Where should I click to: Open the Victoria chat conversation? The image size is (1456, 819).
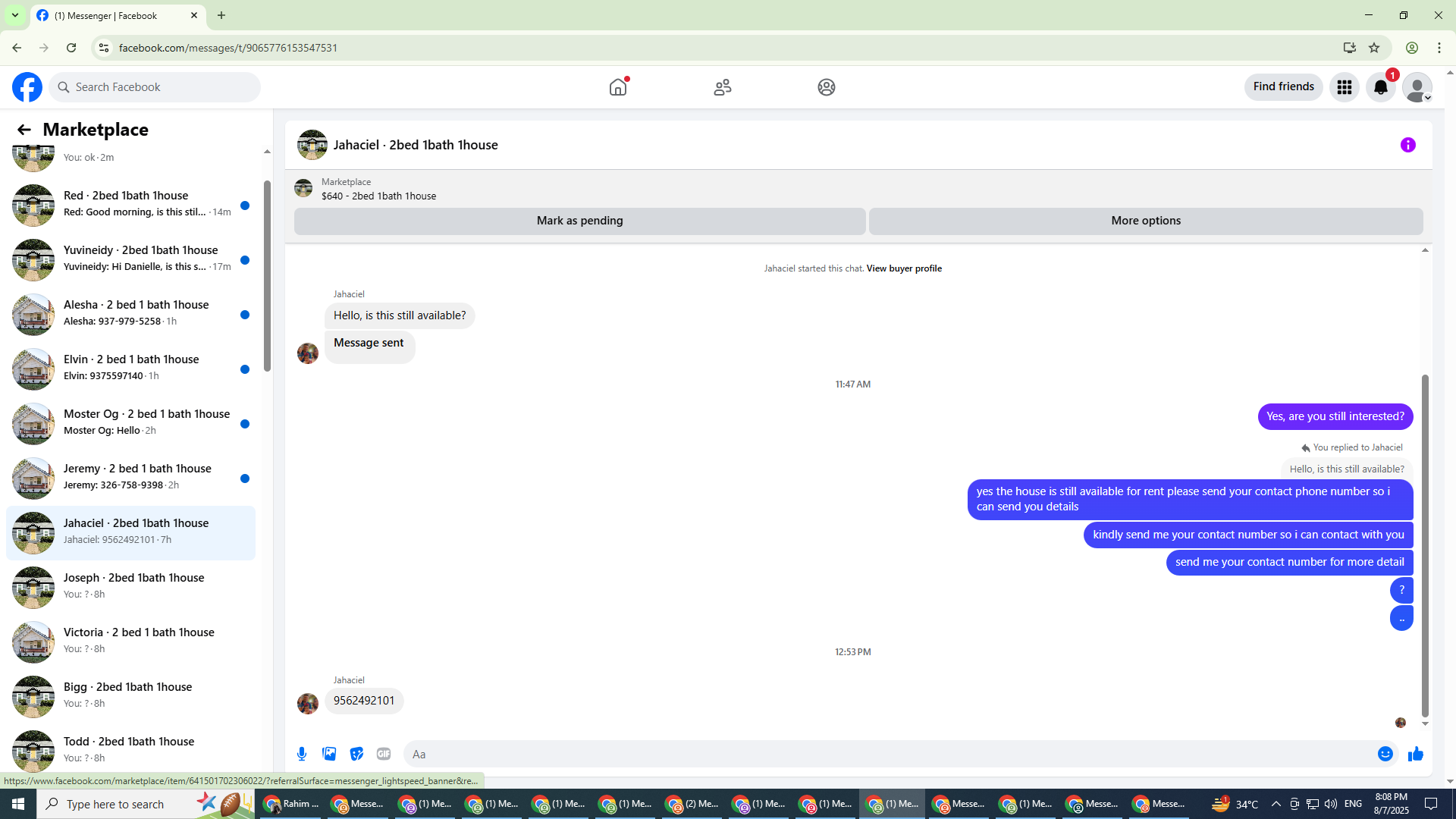[x=130, y=642]
